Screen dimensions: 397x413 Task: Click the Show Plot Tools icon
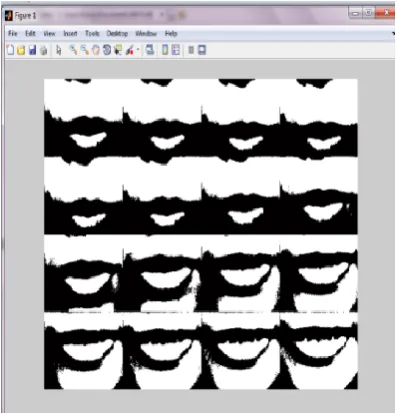pyautogui.click(x=202, y=50)
